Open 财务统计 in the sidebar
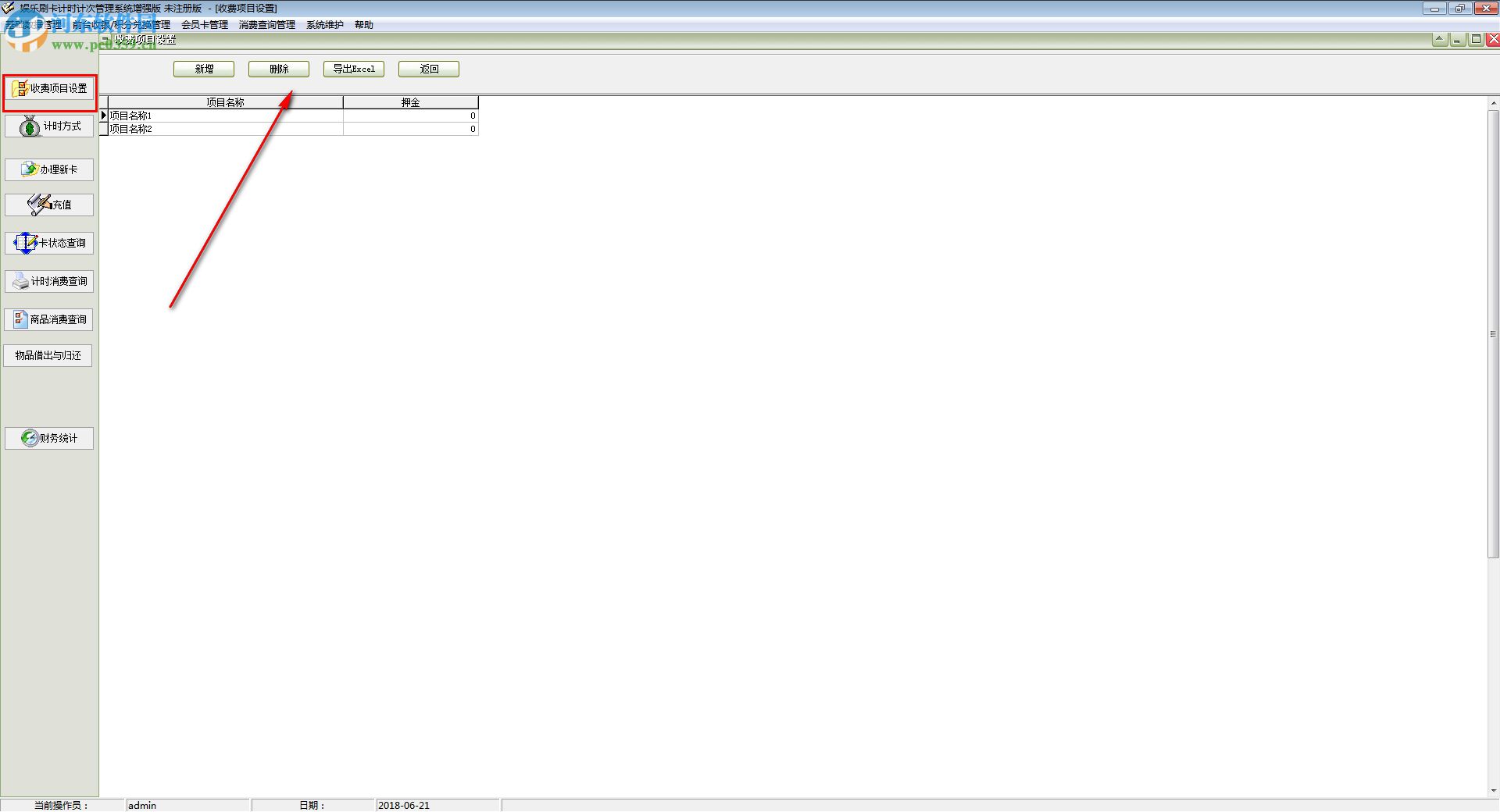The width and height of the screenshot is (1500, 812). 49,438
